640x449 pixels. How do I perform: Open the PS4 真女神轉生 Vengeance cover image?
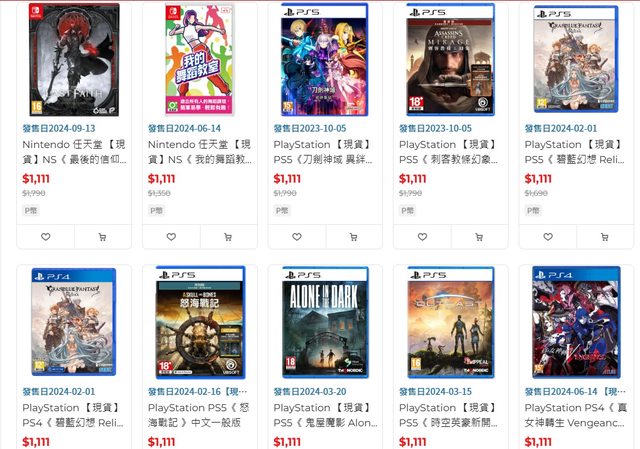pyautogui.click(x=576, y=322)
